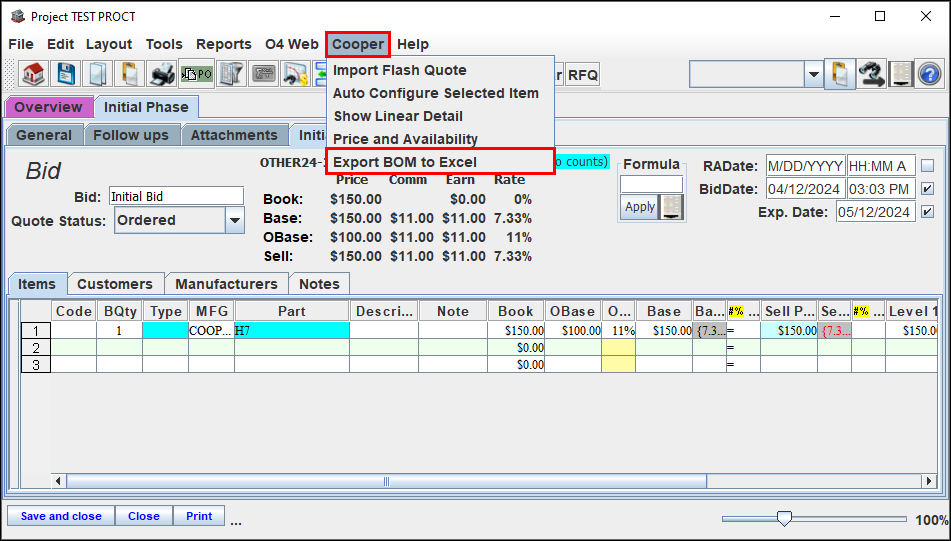Click the Bid name input field
This screenshot has width=951, height=541.
point(176,196)
